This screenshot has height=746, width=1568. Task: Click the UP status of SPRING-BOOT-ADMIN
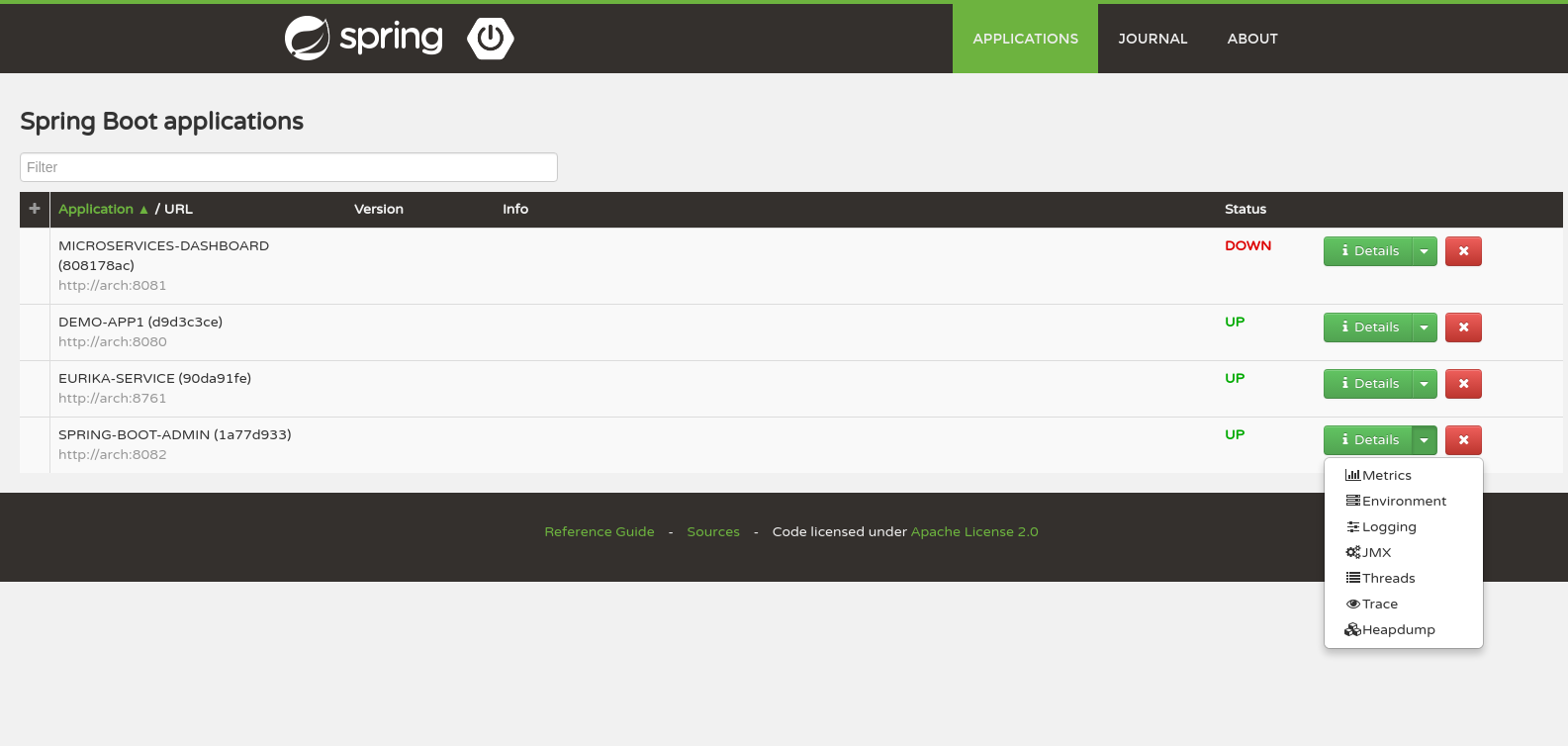pos(1235,434)
